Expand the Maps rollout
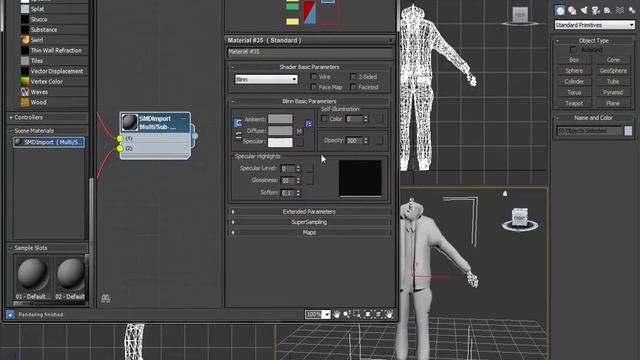Image resolution: width=640 pixels, height=360 pixels. (x=309, y=232)
